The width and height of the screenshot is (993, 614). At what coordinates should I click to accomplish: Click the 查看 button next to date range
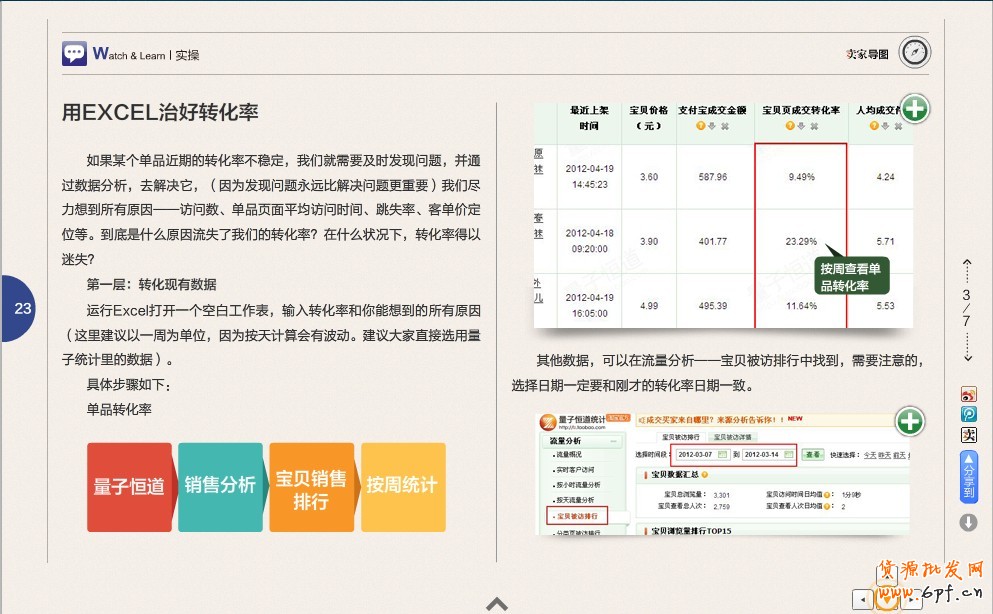(814, 455)
